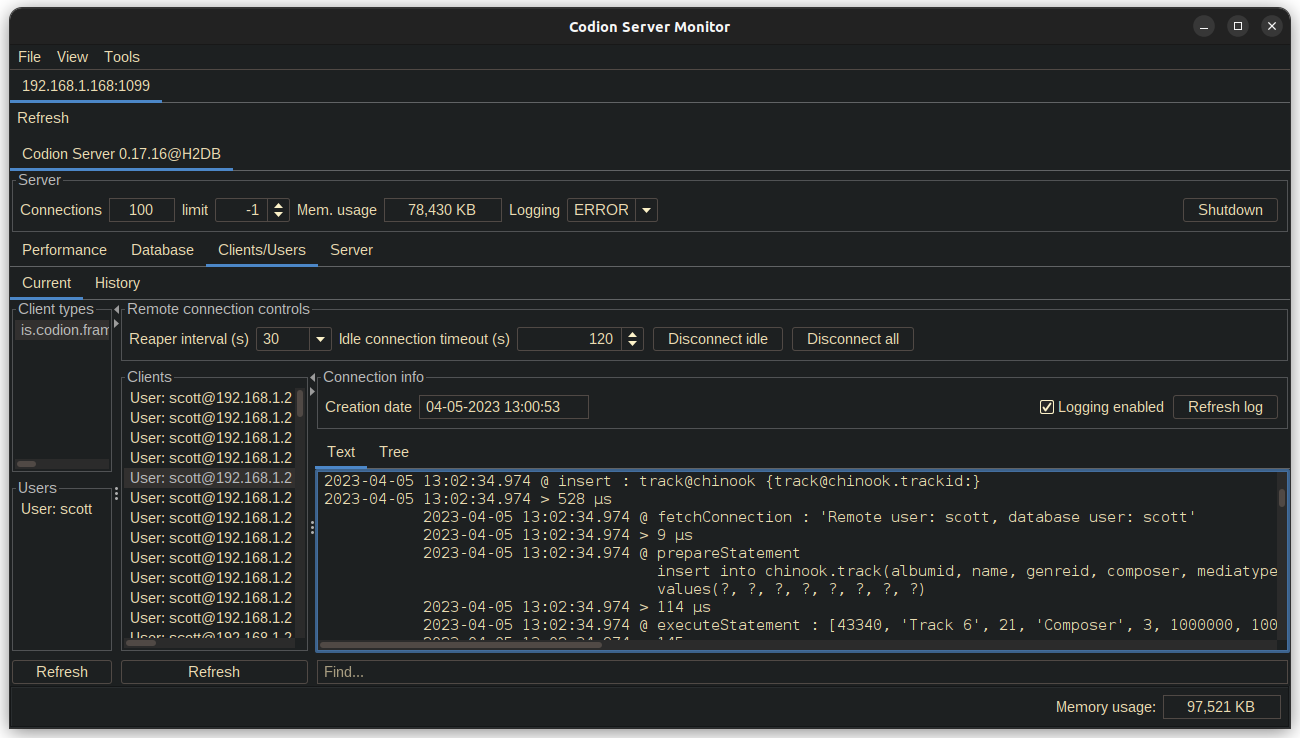Image resolution: width=1300 pixels, height=738 pixels.
Task: Open the Database tab
Action: (x=162, y=250)
